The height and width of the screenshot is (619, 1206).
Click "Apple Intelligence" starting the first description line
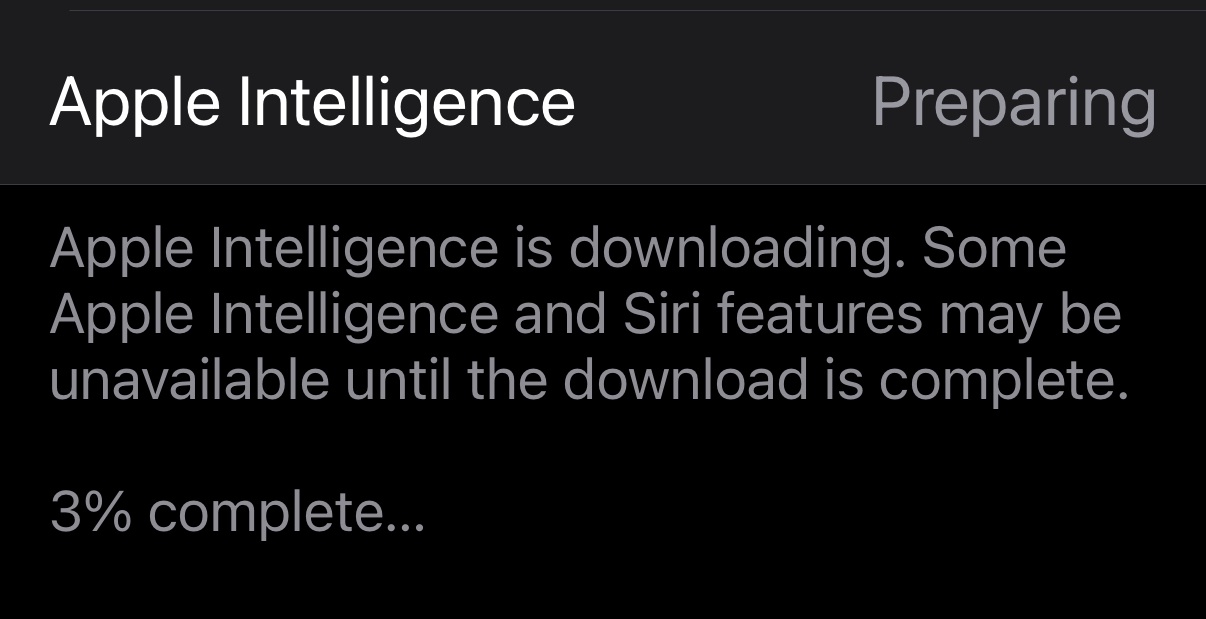273,249
